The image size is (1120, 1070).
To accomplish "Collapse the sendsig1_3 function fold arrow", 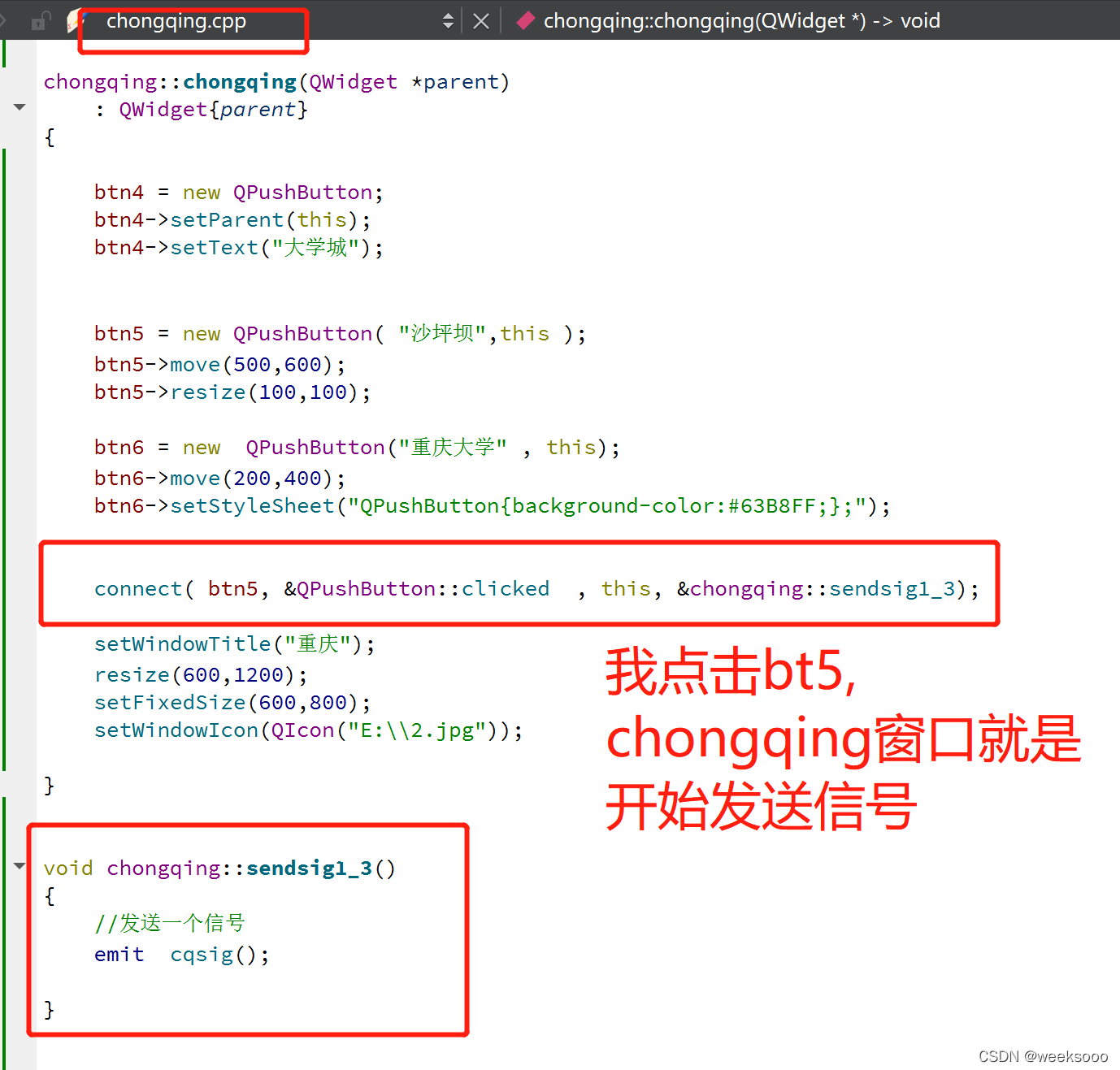I will [x=20, y=865].
